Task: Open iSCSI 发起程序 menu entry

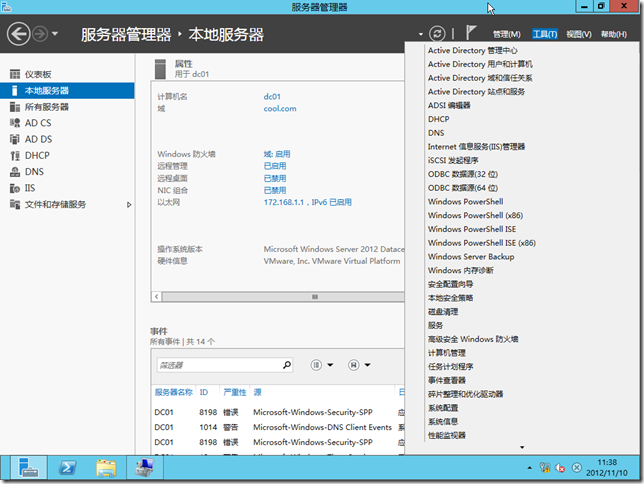Action: click(x=453, y=161)
